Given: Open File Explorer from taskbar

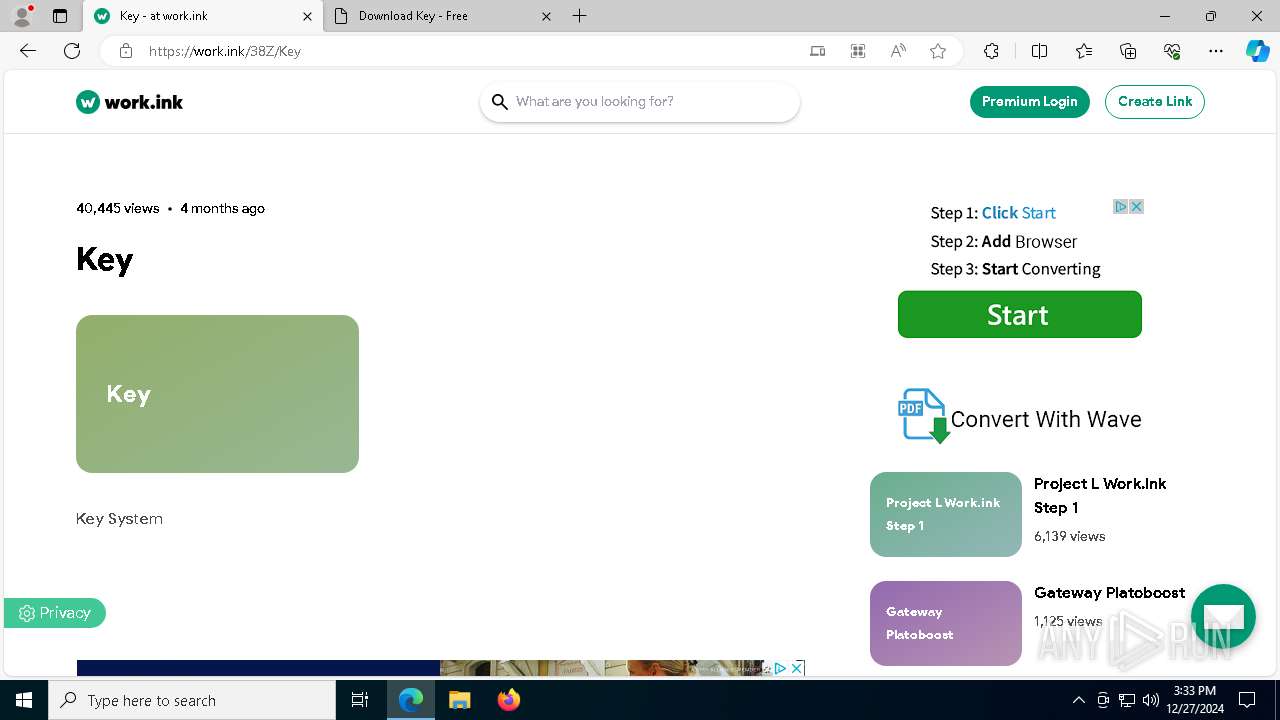Looking at the screenshot, I should click(x=459, y=700).
